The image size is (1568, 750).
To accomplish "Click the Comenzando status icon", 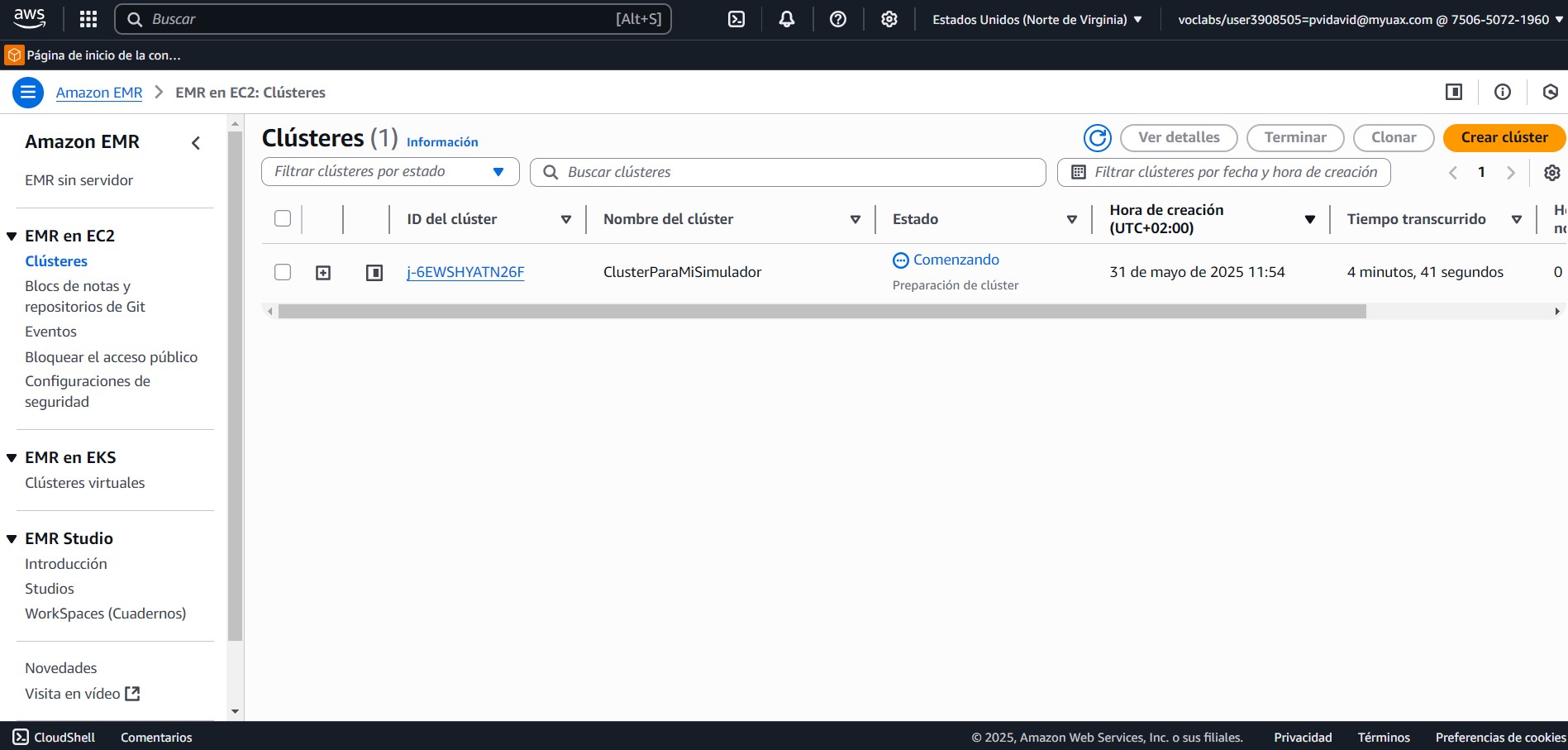I will click(x=901, y=260).
